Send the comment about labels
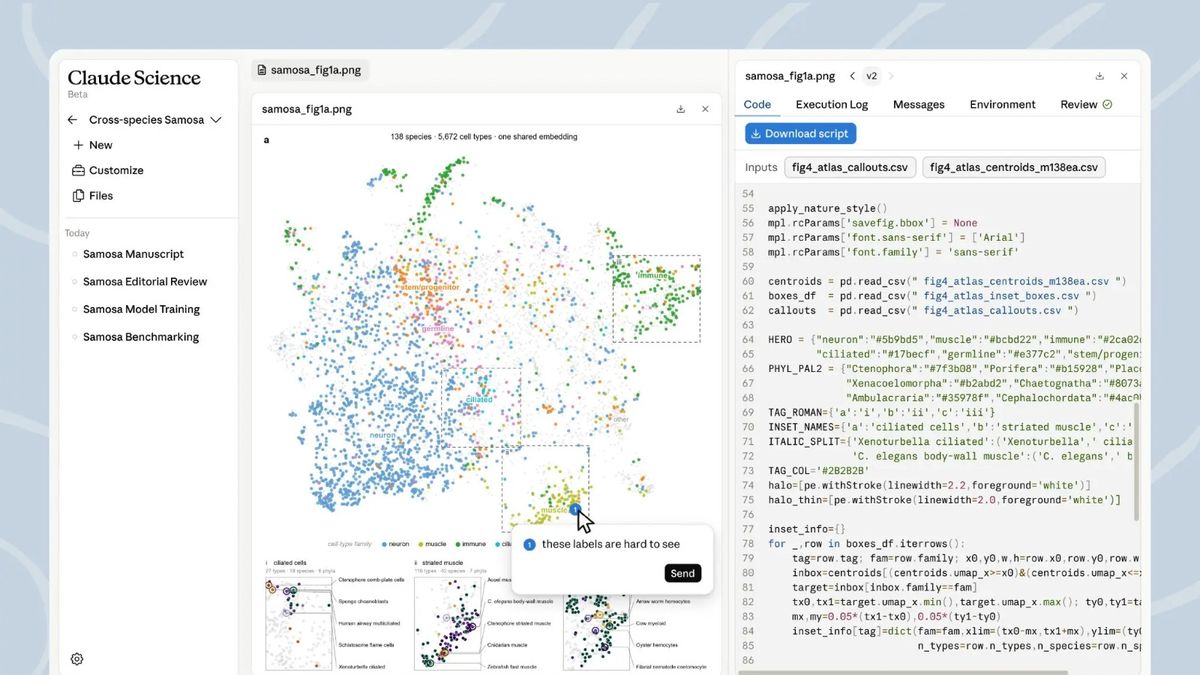Image resolution: width=1200 pixels, height=675 pixels. [683, 573]
